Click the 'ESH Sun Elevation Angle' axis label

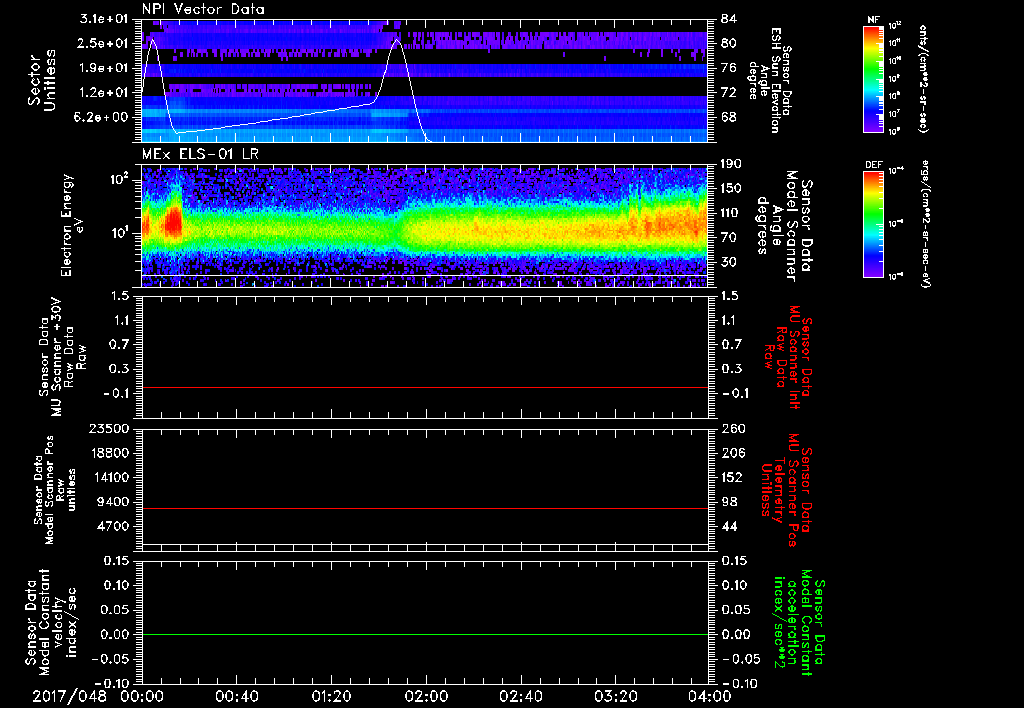click(x=769, y=80)
